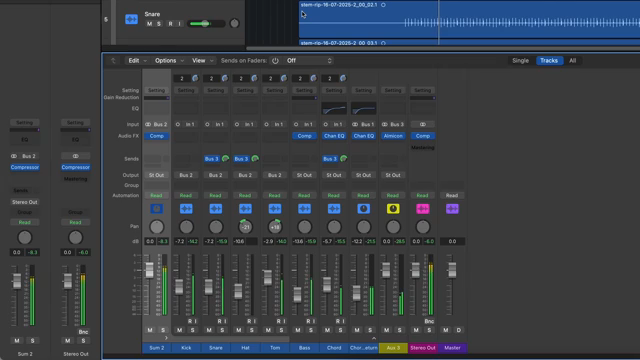Solo the Tom channel

pyautogui.click(x=281, y=330)
